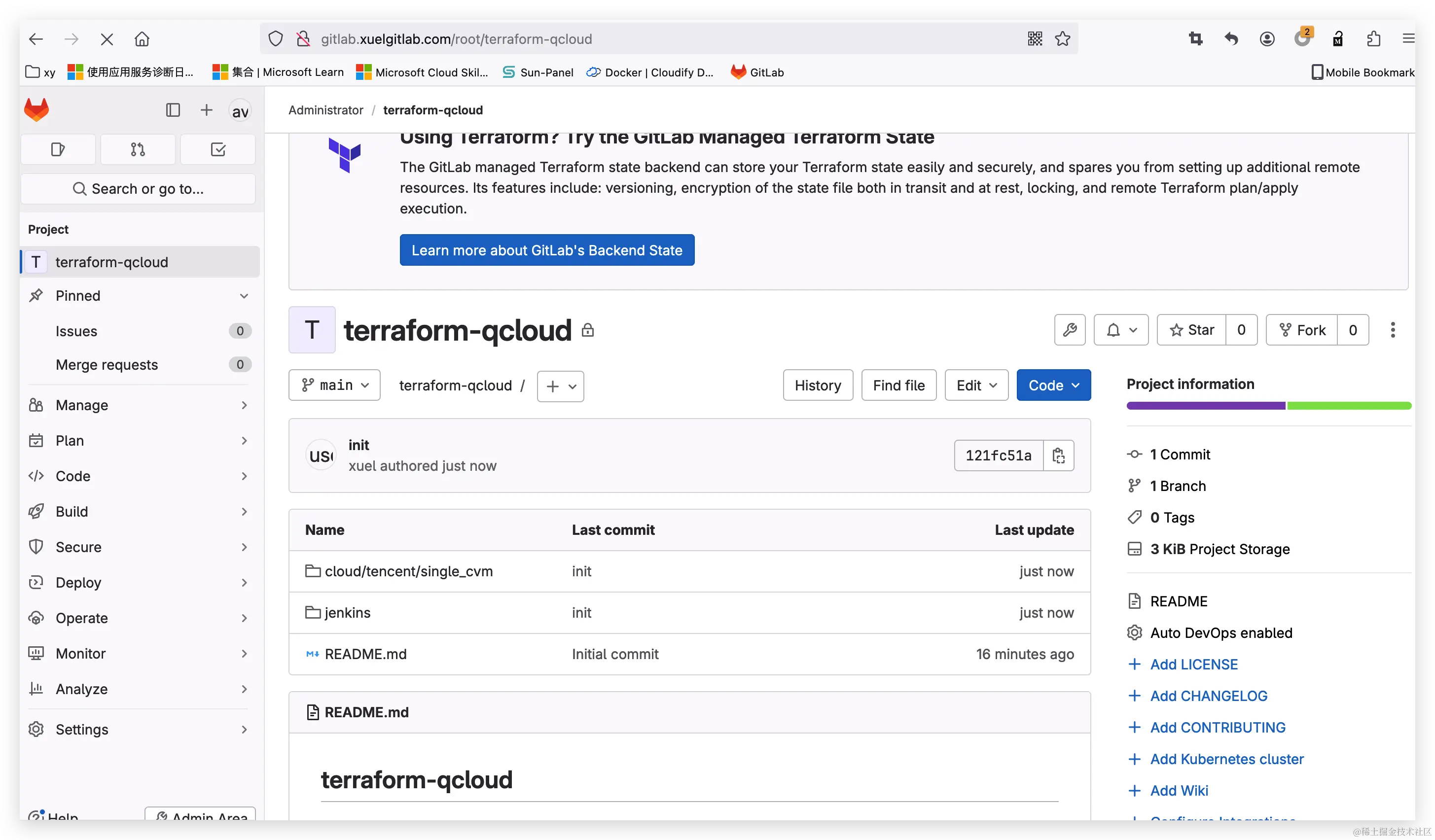Expand the Monitor sidebar section

pyautogui.click(x=139, y=653)
